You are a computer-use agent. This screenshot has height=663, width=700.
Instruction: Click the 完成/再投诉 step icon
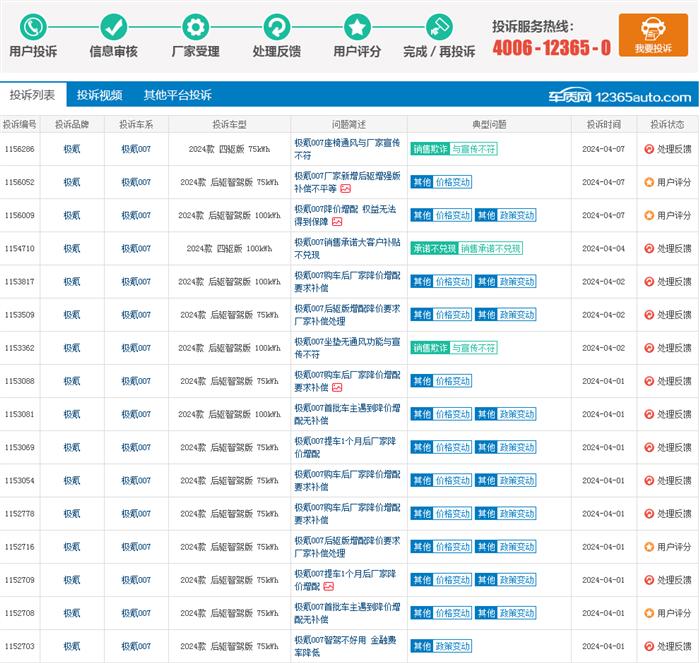[439, 26]
